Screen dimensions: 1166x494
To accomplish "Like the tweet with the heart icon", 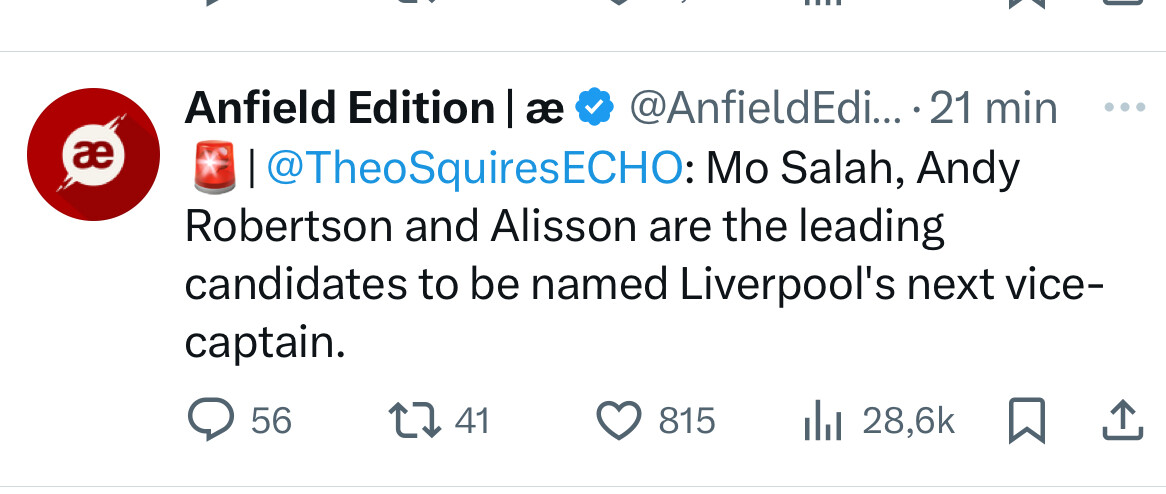I will (x=620, y=420).
